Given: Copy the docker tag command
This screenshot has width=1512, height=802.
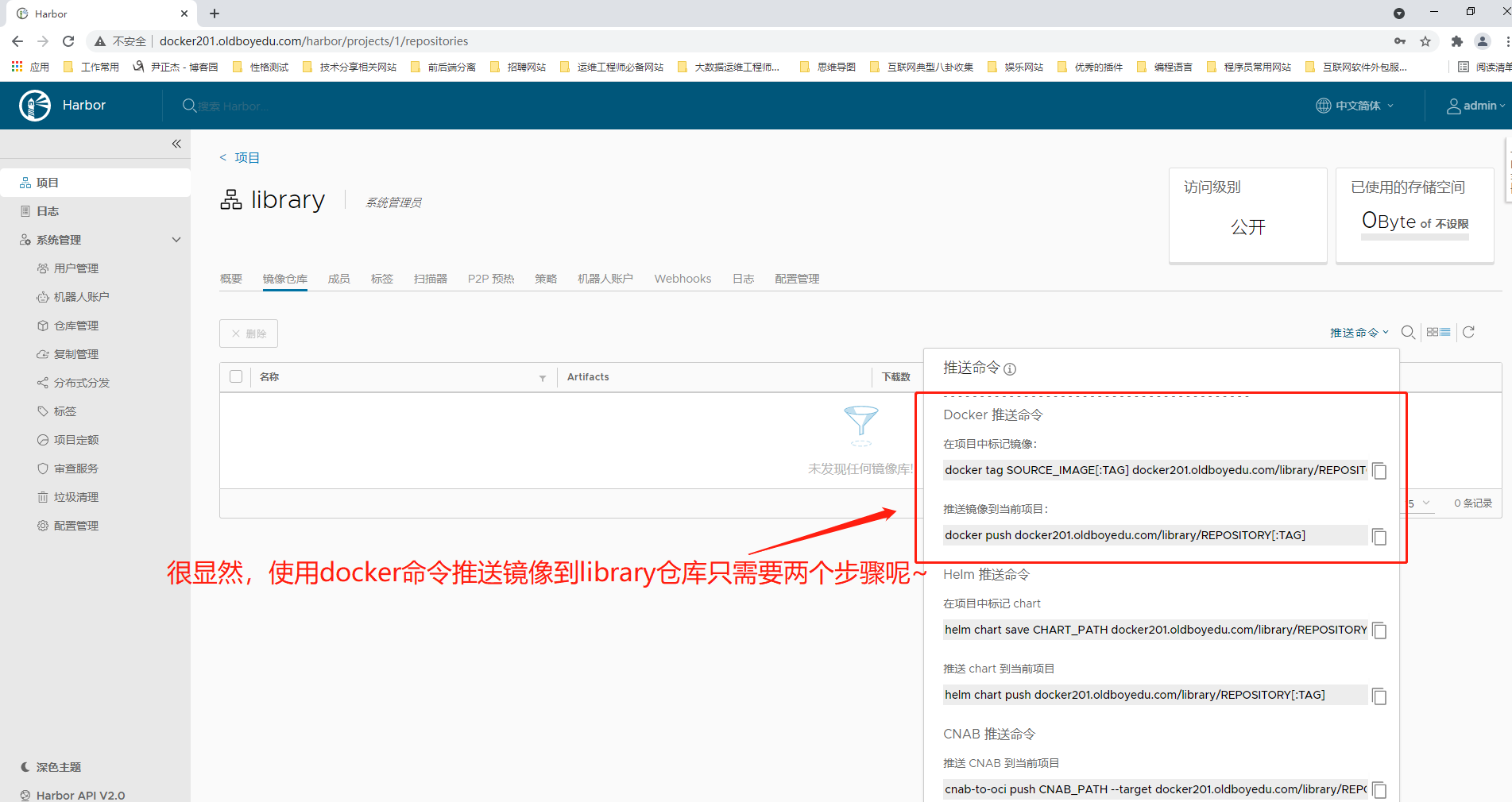Looking at the screenshot, I should (1380, 471).
